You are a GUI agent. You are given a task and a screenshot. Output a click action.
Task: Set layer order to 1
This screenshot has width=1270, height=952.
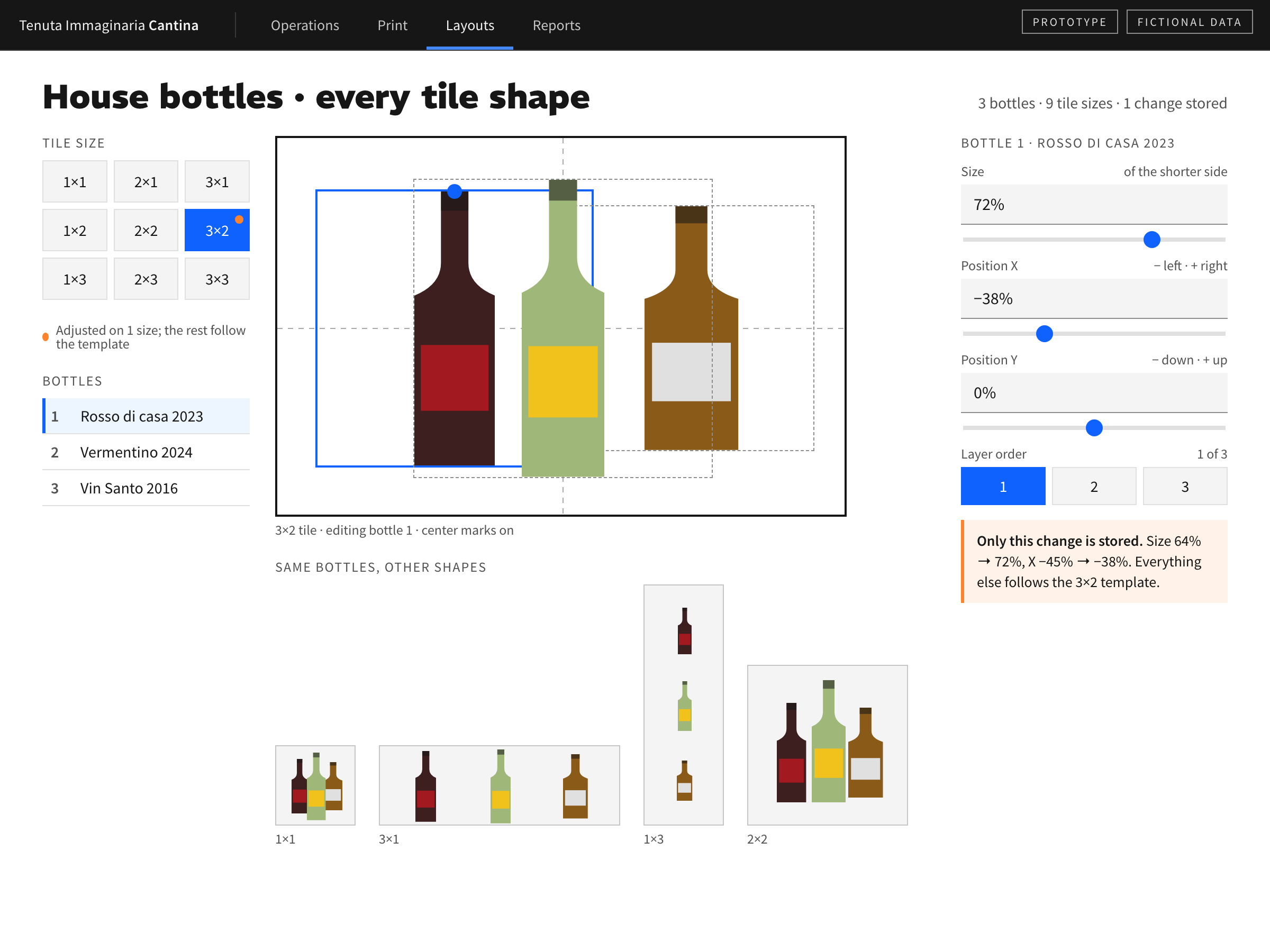point(1003,487)
